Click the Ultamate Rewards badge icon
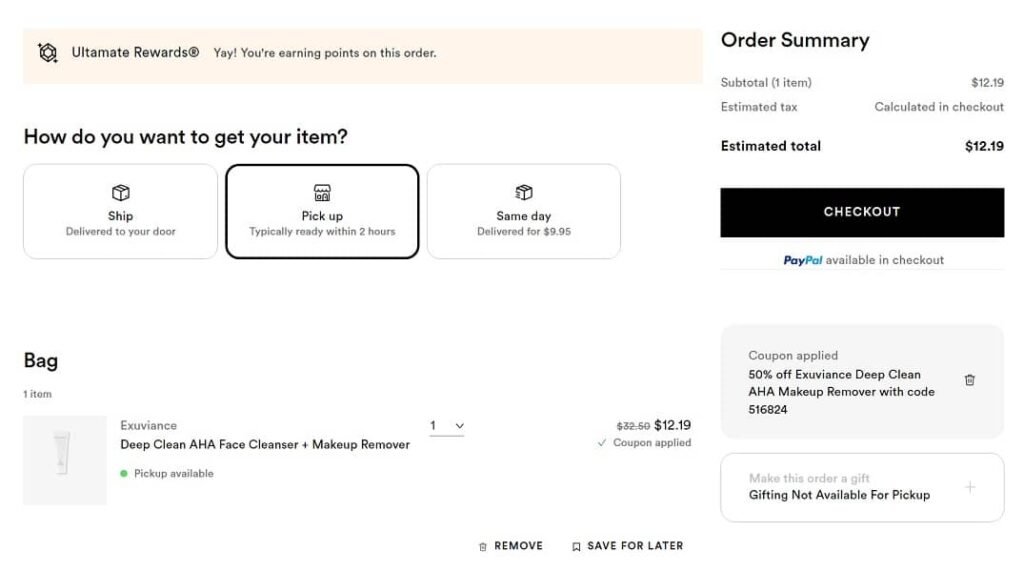 tap(47, 53)
